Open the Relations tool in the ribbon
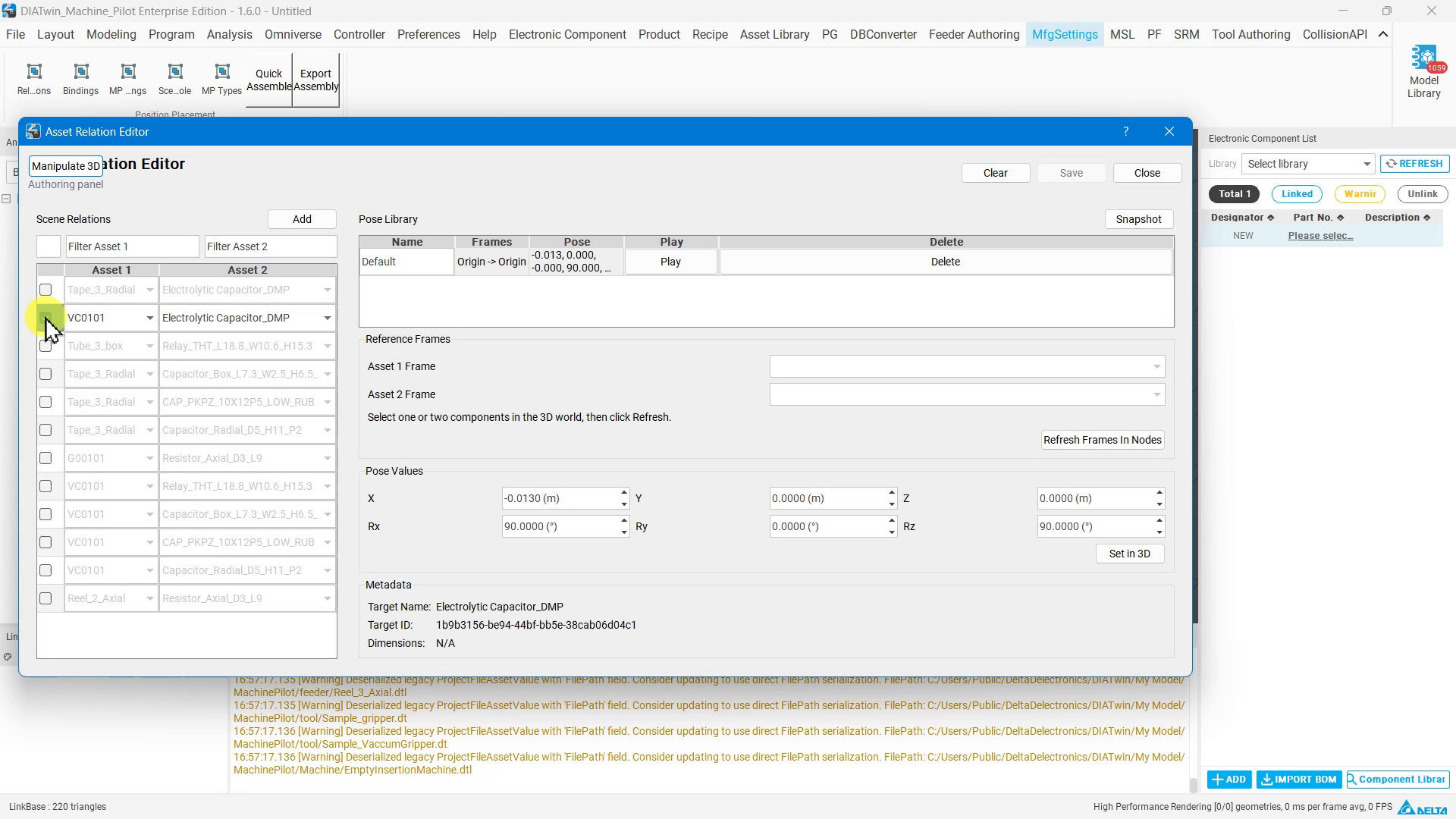This screenshot has height=819, width=1456. [34, 79]
